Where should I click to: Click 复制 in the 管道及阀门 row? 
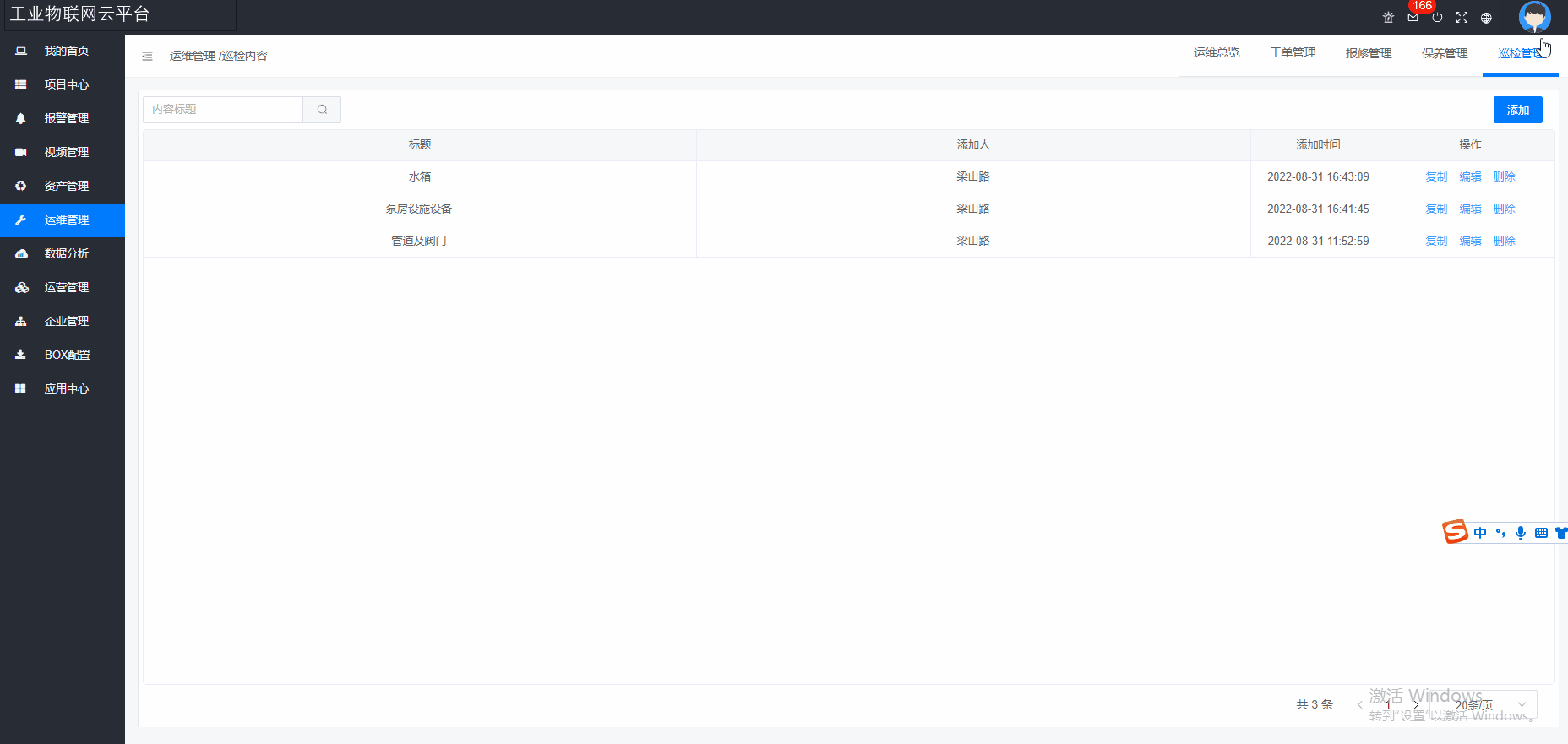pos(1436,242)
